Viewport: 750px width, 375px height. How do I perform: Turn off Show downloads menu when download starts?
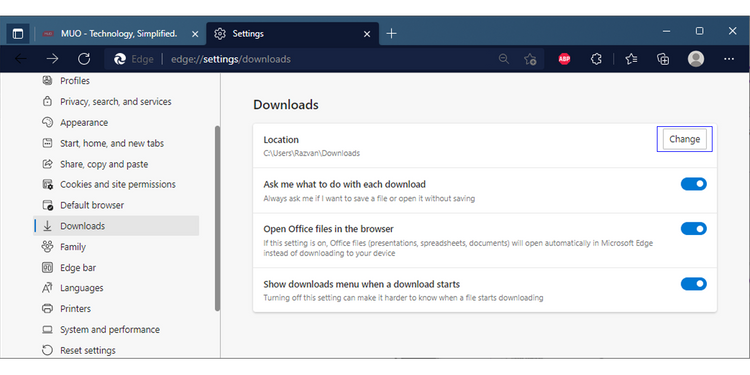(x=694, y=284)
